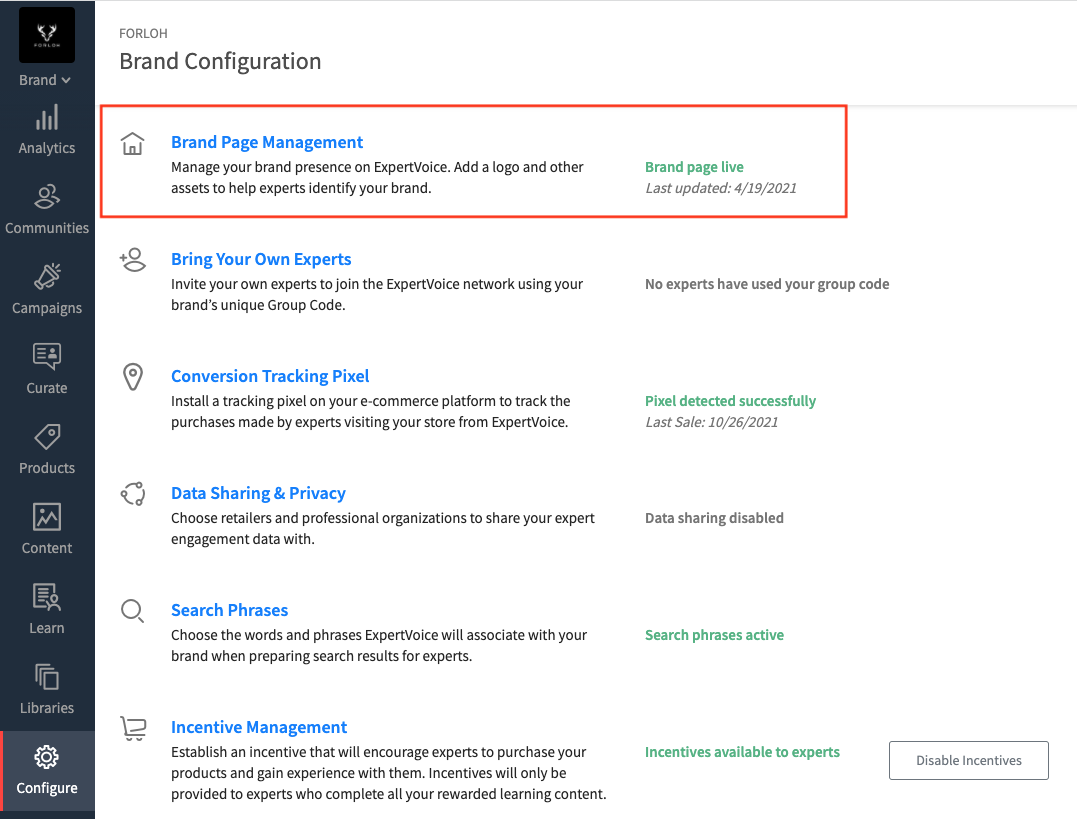Click description 'Manage your brand presence on ExpertVoice'

pyautogui.click(x=377, y=177)
